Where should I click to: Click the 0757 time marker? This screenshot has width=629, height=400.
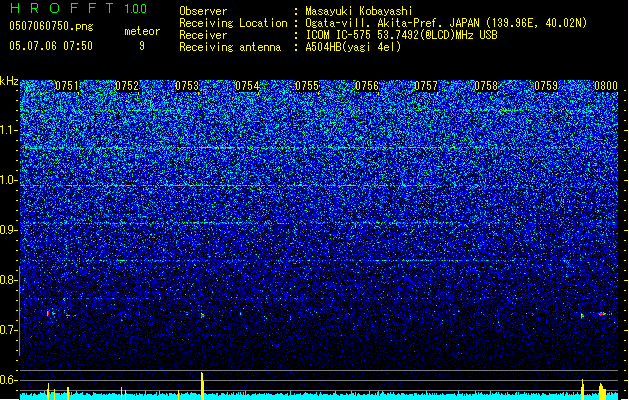(x=426, y=86)
